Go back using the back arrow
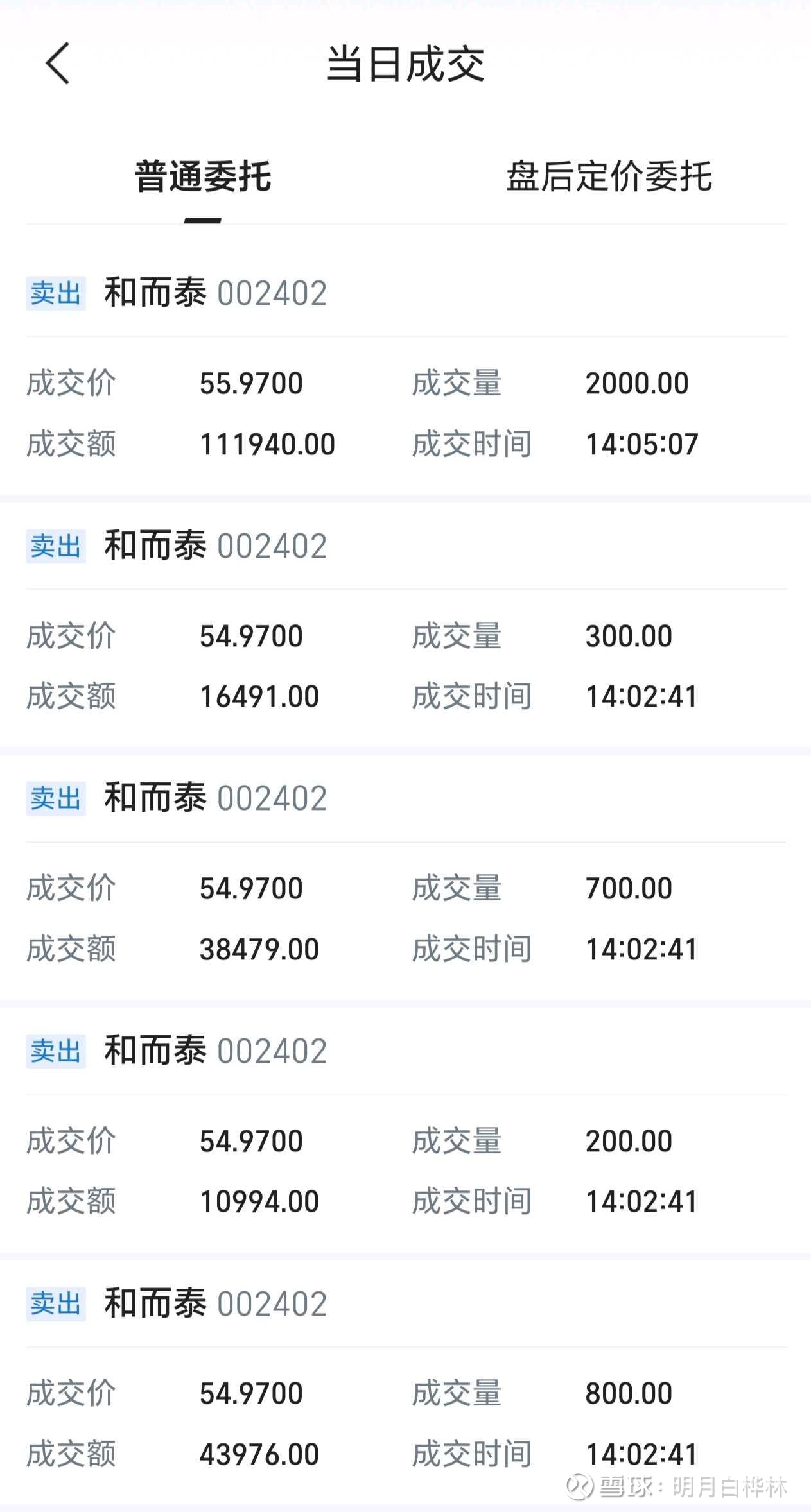This screenshot has height=1512, width=811. [x=58, y=64]
